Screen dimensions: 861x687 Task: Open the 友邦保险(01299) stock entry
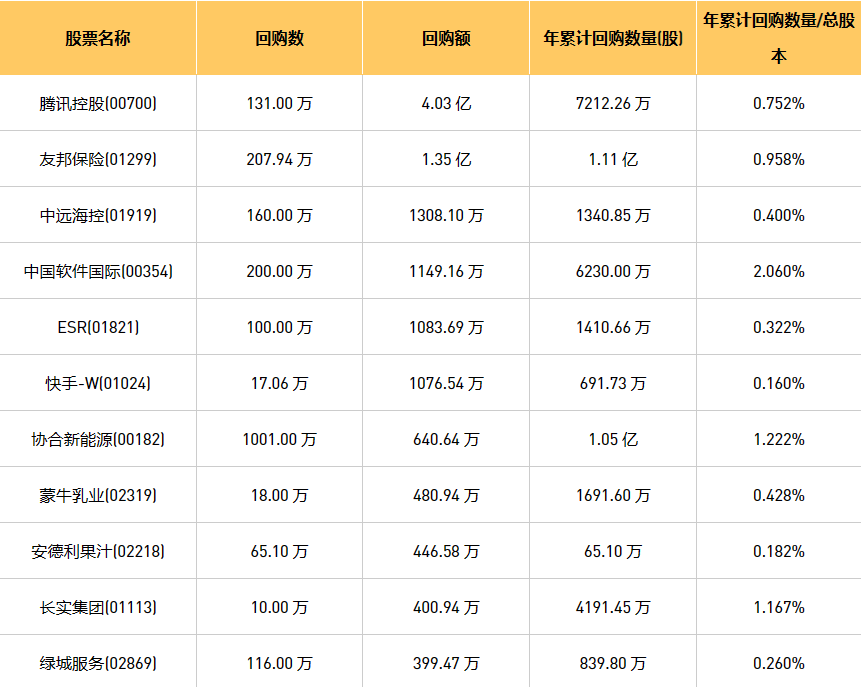pos(98,159)
